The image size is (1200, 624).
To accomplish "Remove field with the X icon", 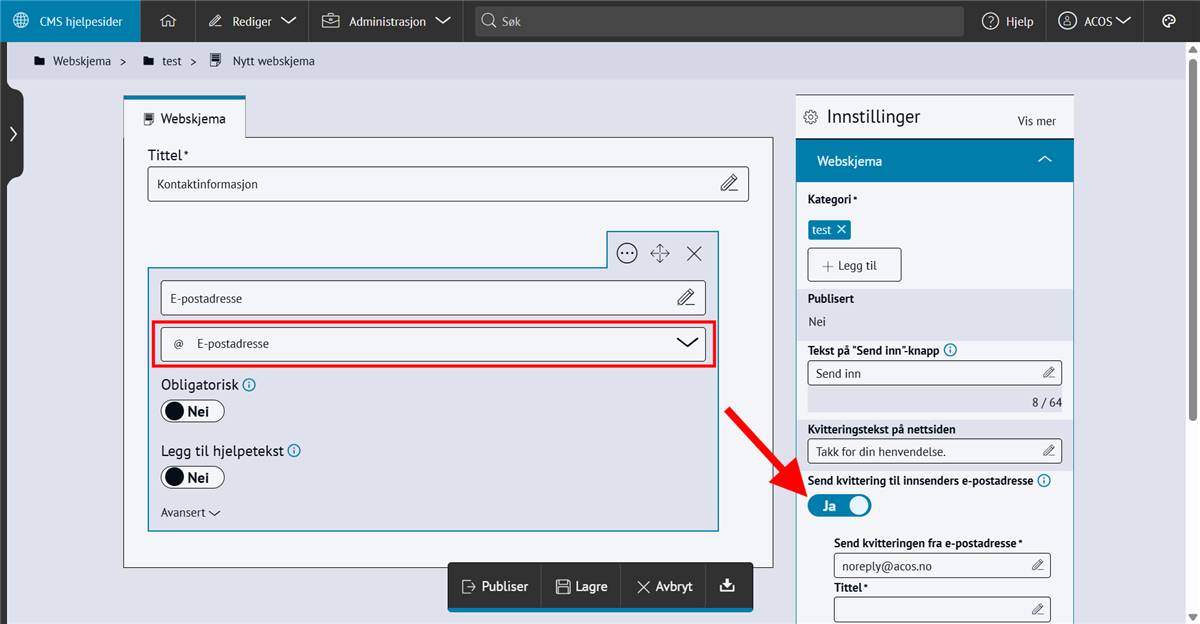I will 694,253.
